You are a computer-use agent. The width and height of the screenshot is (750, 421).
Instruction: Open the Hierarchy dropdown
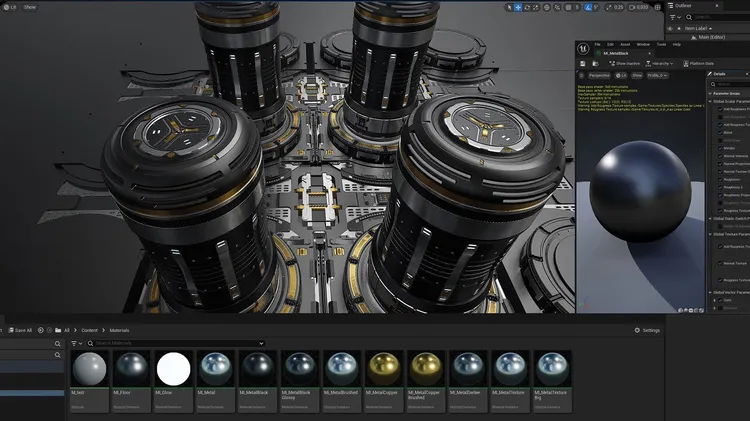tap(659, 64)
